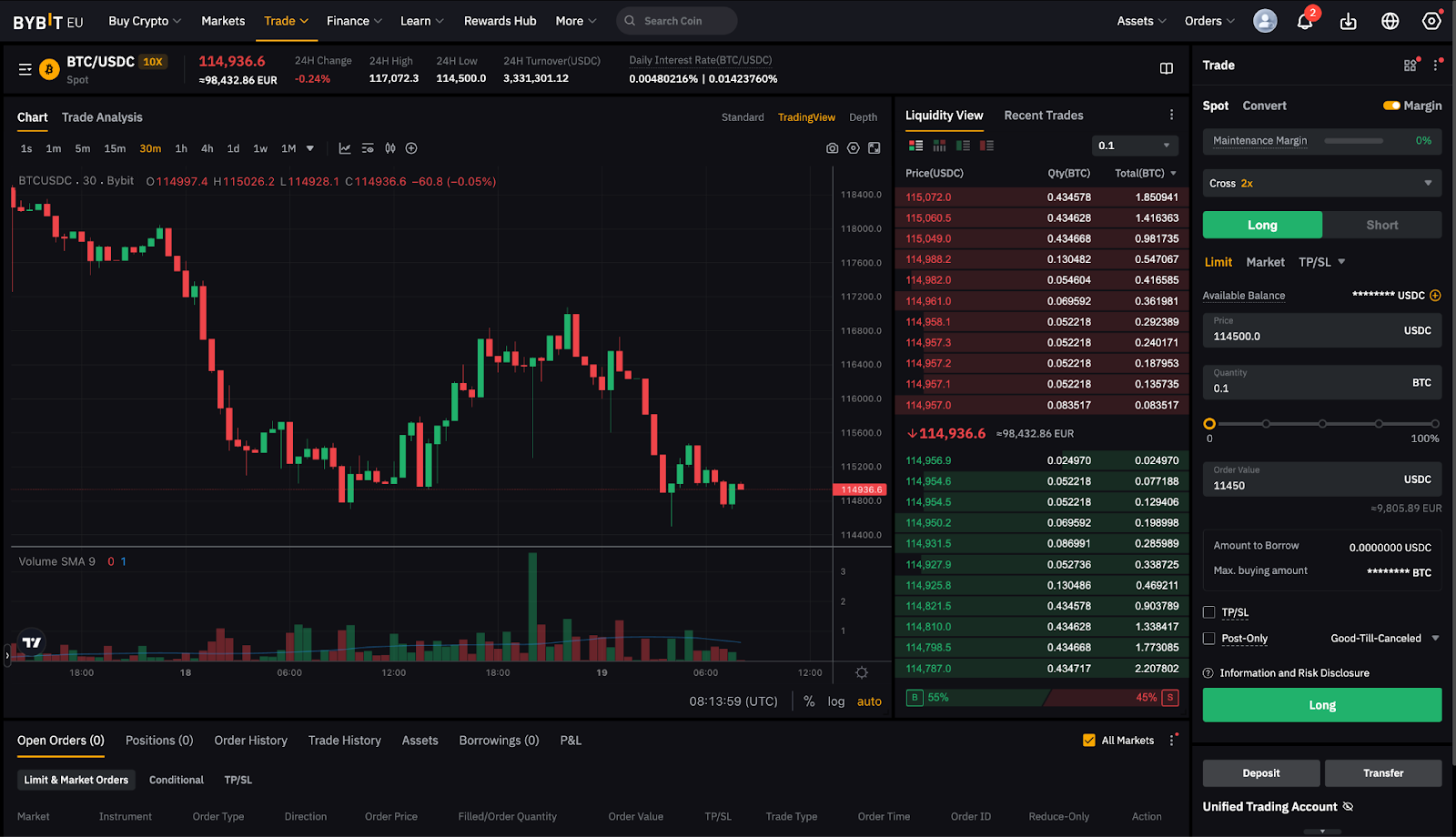
Task: Expand the Cross 2x leverage dropdown
Action: (x=1321, y=183)
